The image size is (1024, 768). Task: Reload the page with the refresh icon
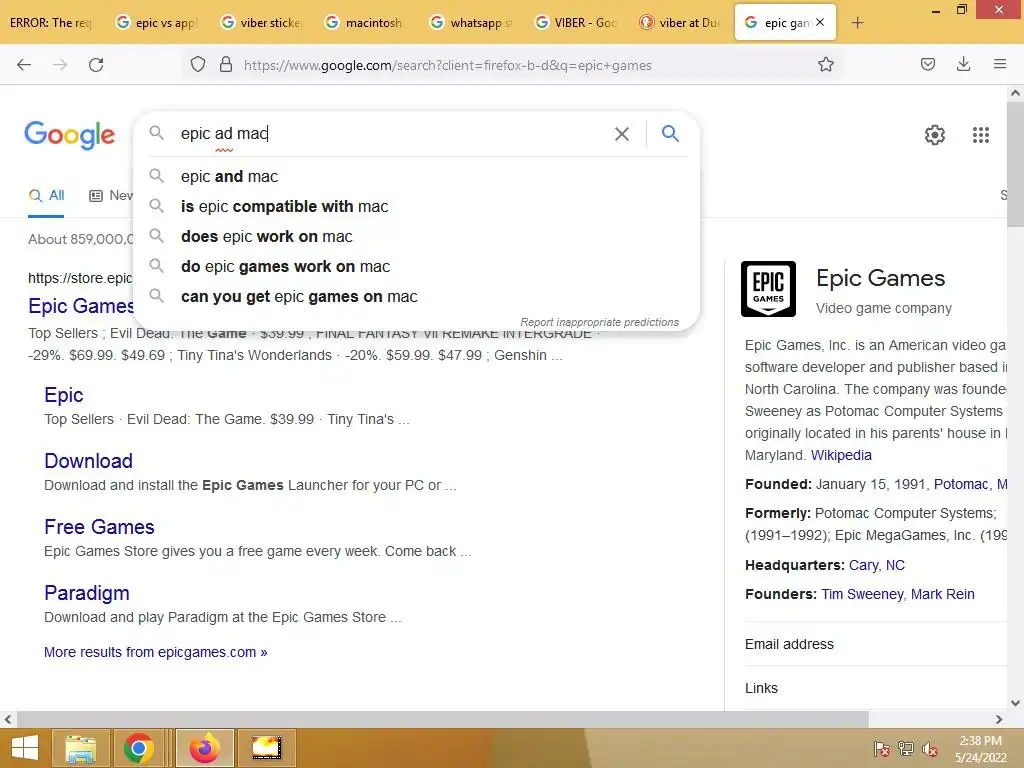(x=96, y=65)
